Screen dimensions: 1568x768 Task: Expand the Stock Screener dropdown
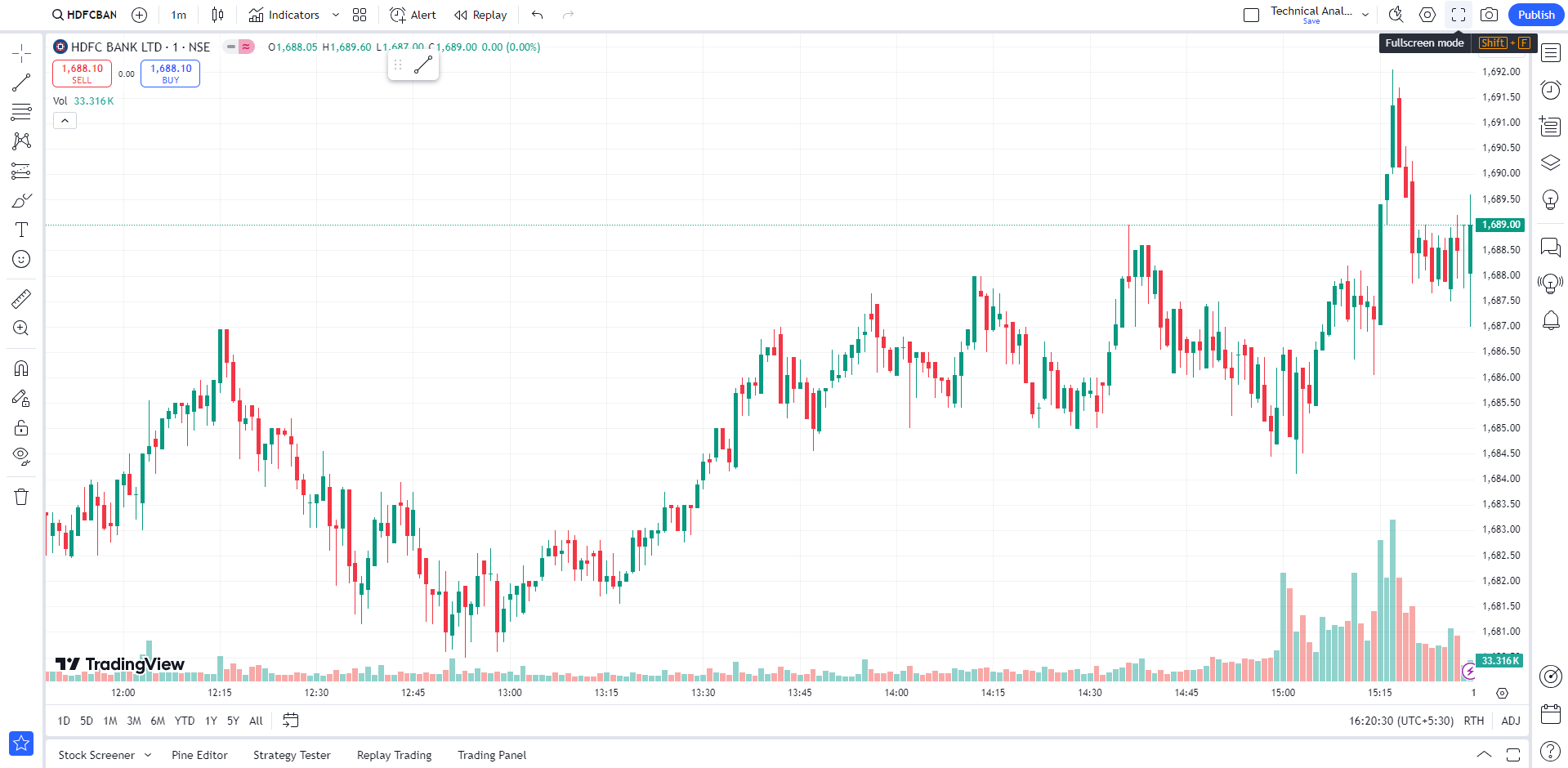(x=148, y=755)
